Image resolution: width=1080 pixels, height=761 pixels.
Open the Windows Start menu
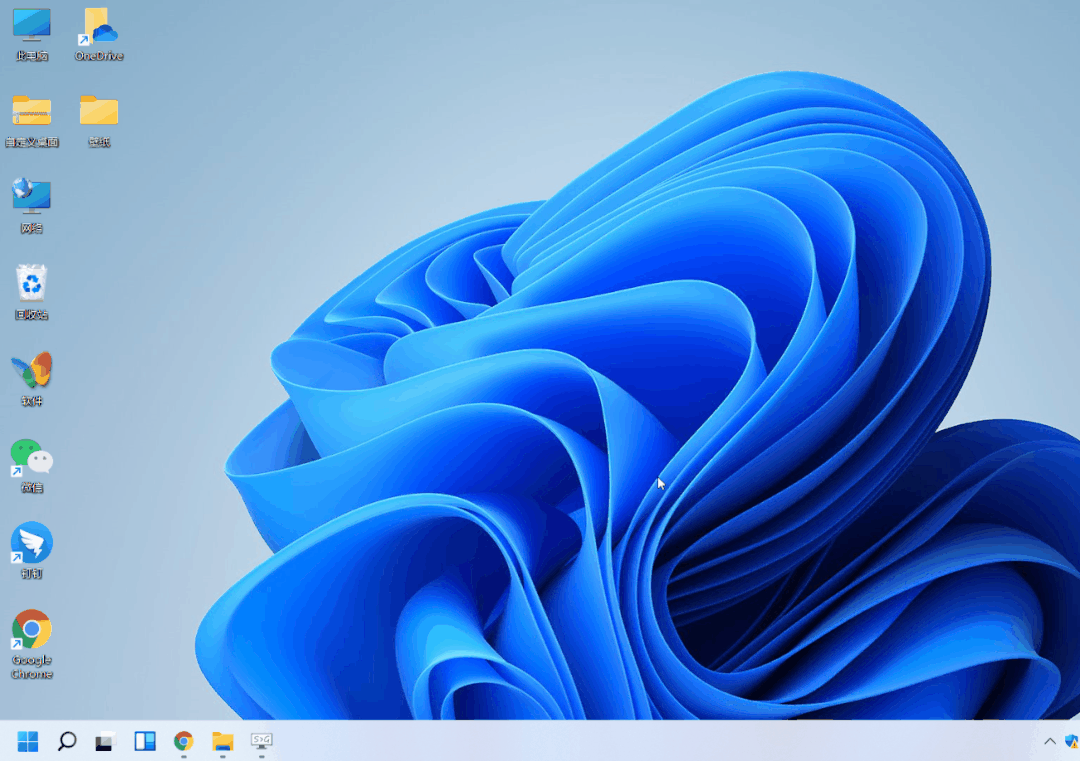tap(28, 741)
